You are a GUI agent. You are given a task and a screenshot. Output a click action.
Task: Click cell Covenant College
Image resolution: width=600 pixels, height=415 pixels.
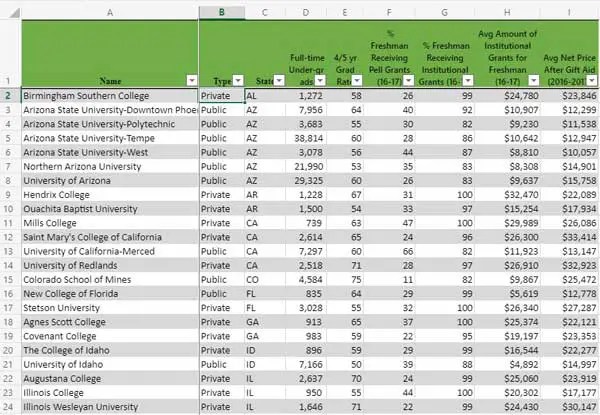point(110,336)
